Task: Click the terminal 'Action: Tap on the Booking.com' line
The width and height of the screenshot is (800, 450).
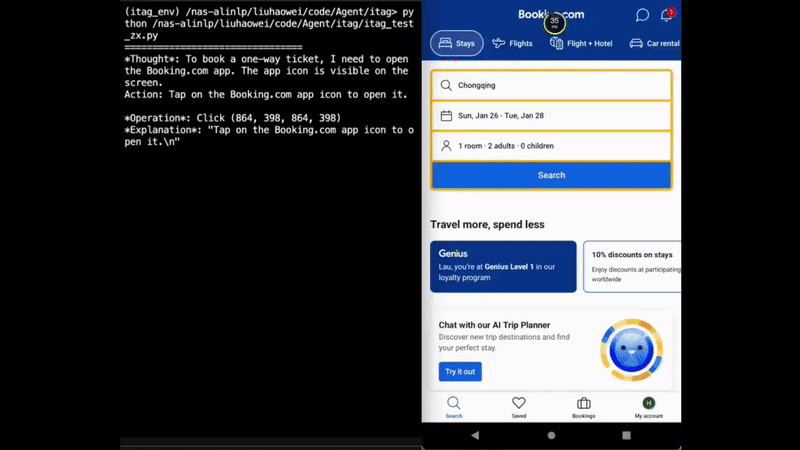Action: (266, 94)
